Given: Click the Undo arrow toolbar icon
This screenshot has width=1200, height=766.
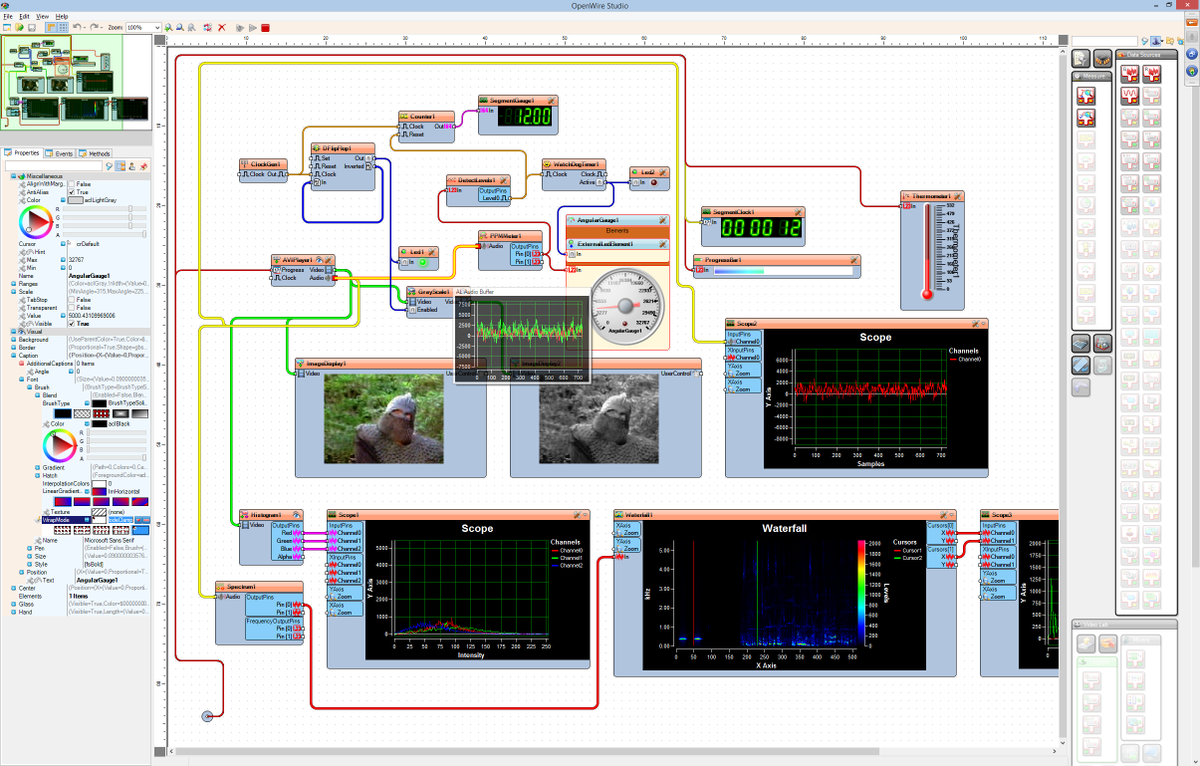Looking at the screenshot, I should pyautogui.click(x=76, y=28).
